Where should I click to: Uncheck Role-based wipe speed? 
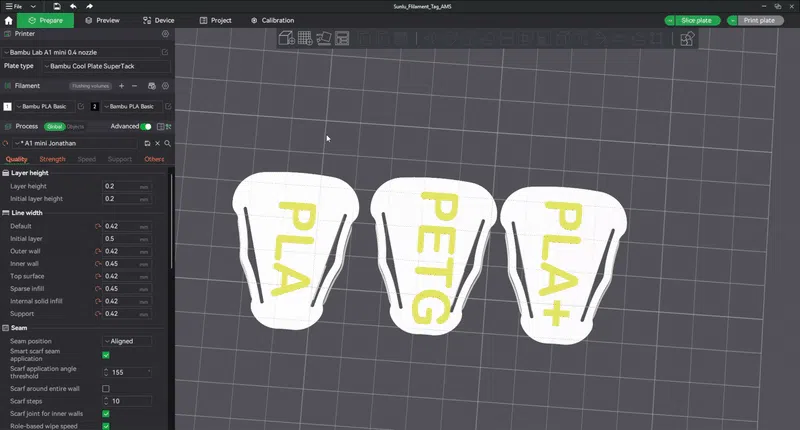pos(106,426)
